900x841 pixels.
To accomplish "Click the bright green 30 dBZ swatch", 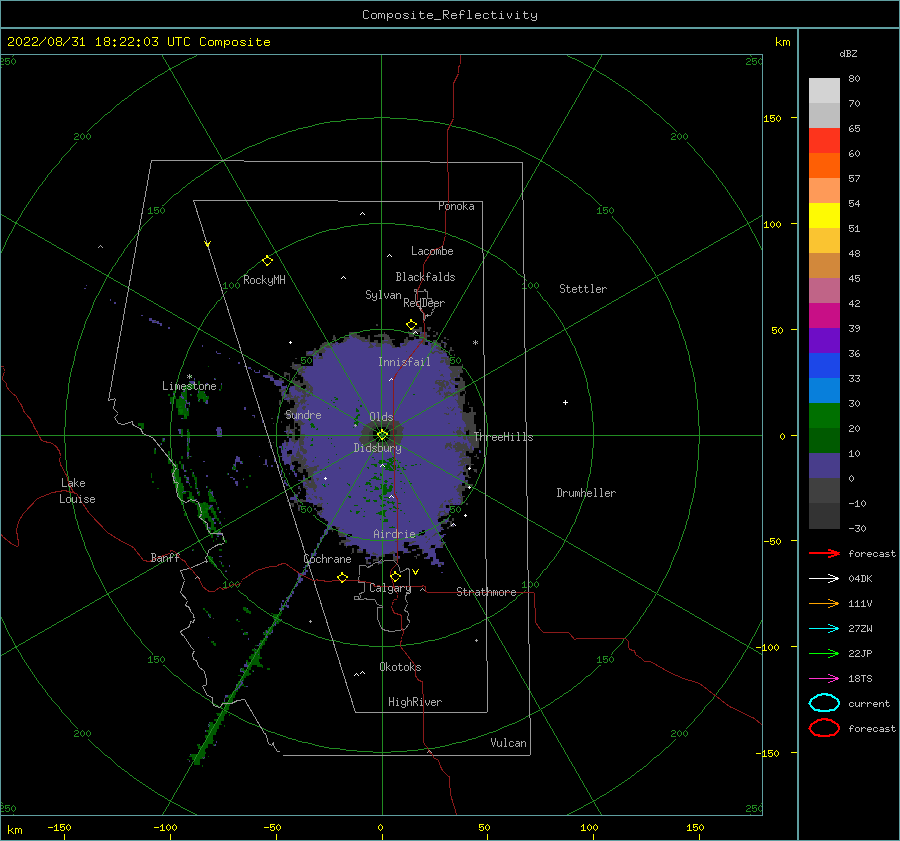I will coord(824,416).
